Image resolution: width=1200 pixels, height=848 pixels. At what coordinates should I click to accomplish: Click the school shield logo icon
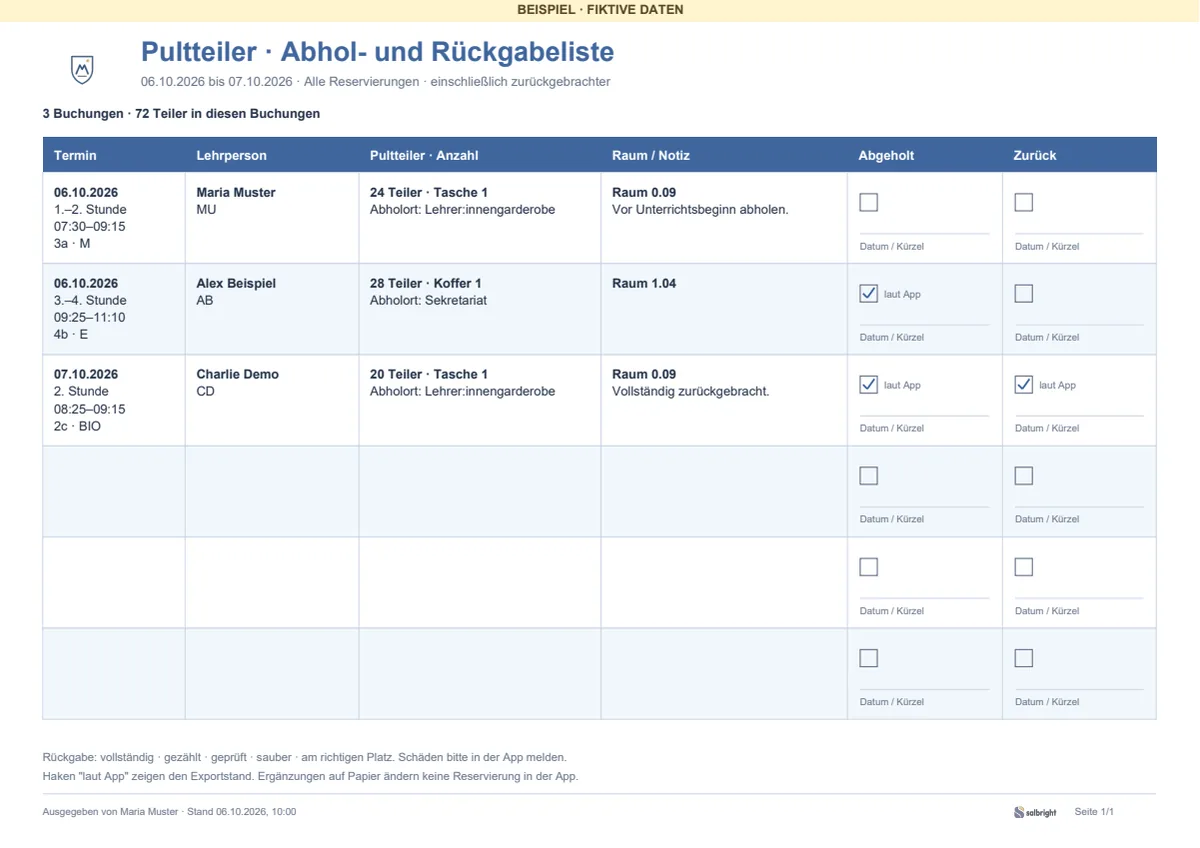pos(82,69)
